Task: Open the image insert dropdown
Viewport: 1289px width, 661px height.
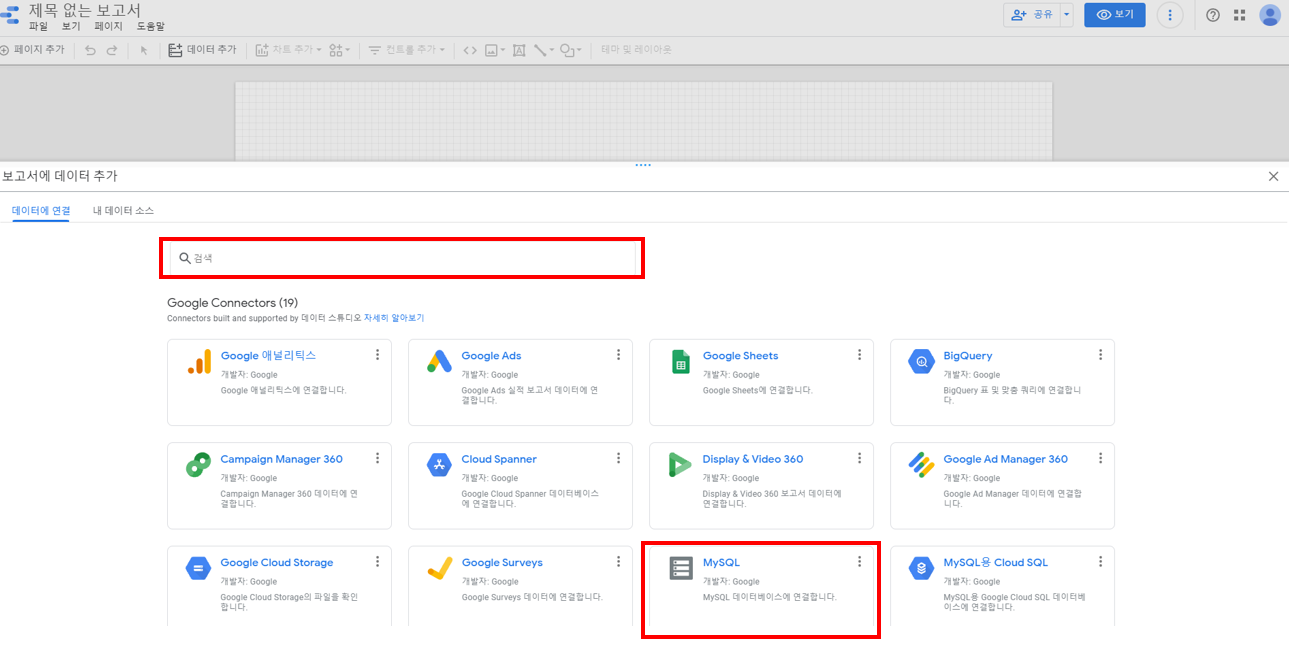Action: point(495,50)
